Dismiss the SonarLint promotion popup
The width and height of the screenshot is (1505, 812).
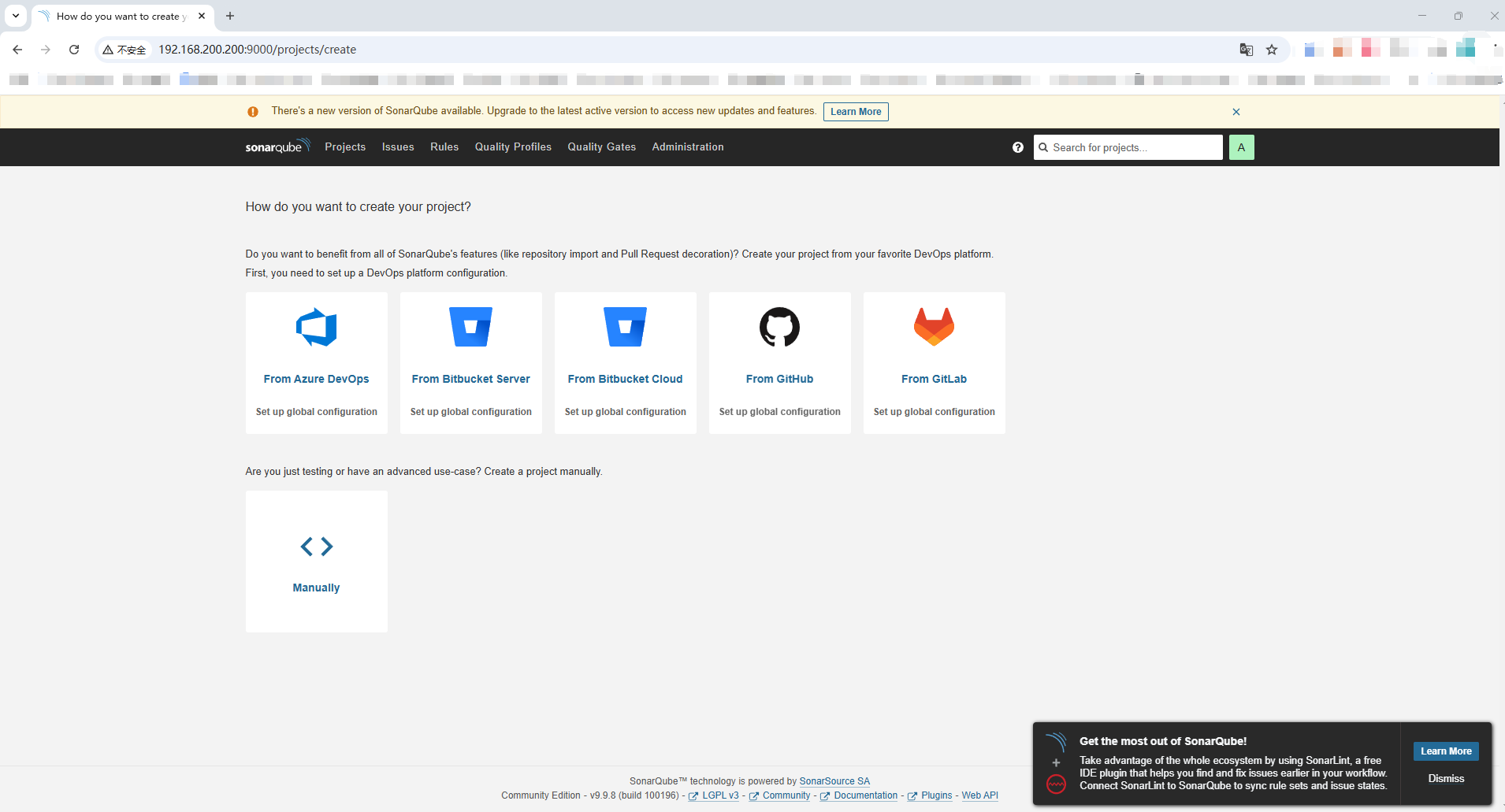point(1446,778)
